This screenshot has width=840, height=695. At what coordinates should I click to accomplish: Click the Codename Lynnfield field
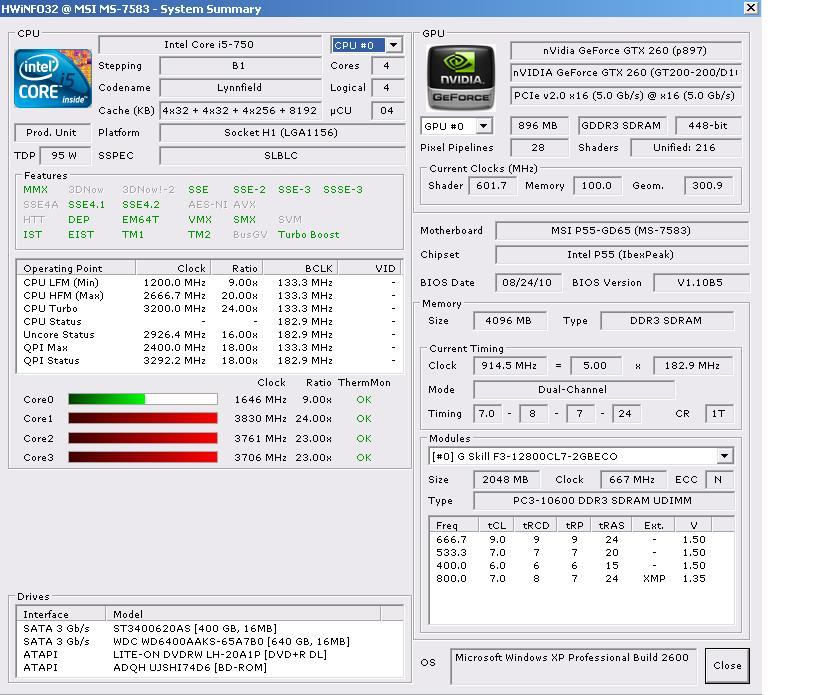click(x=240, y=87)
